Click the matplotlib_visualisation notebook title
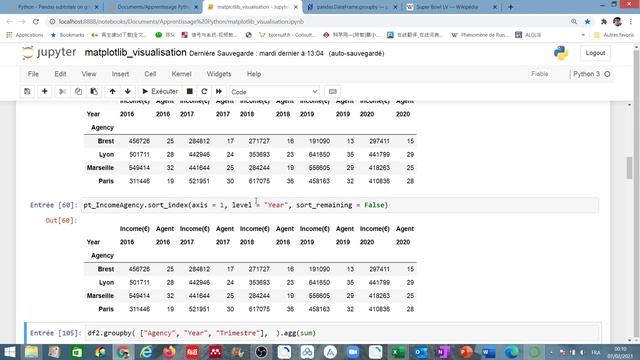This screenshot has height=360, width=640. [136, 53]
